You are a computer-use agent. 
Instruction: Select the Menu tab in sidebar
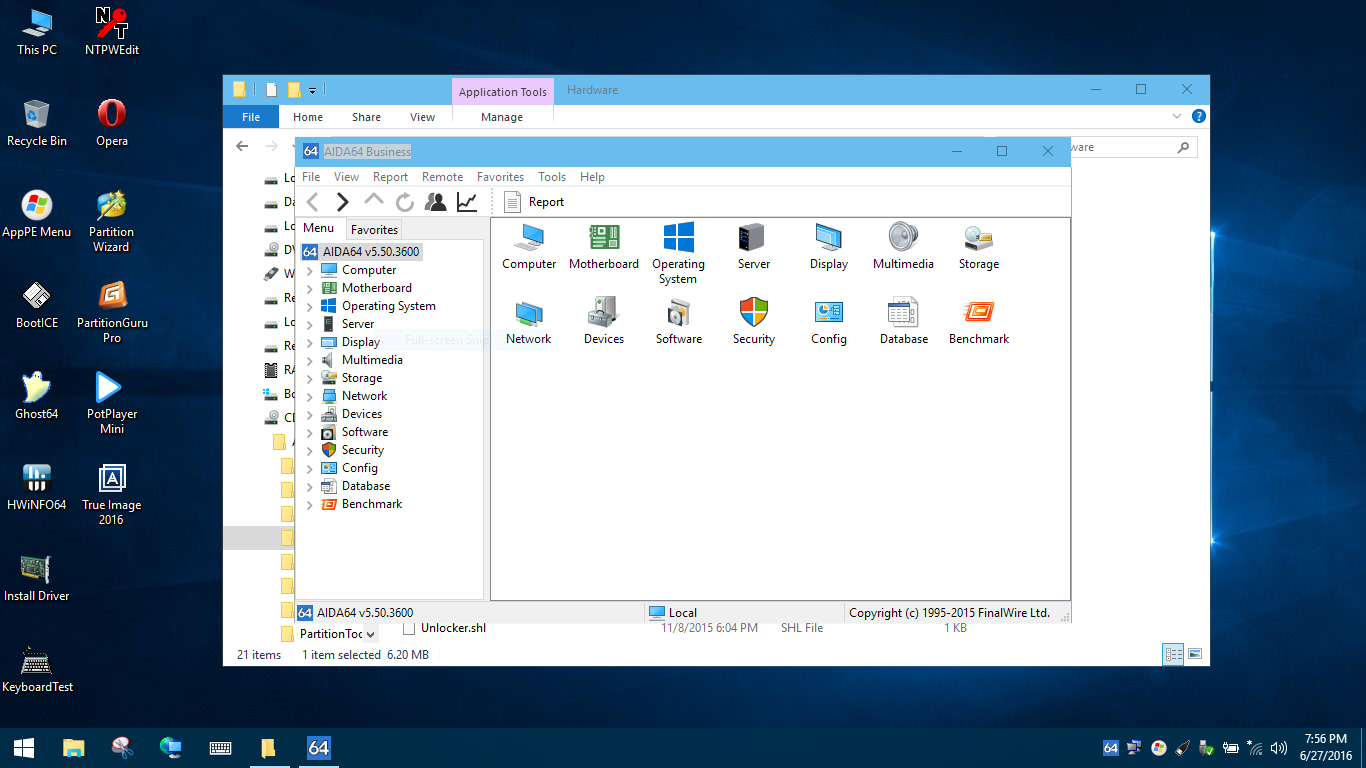click(x=318, y=228)
